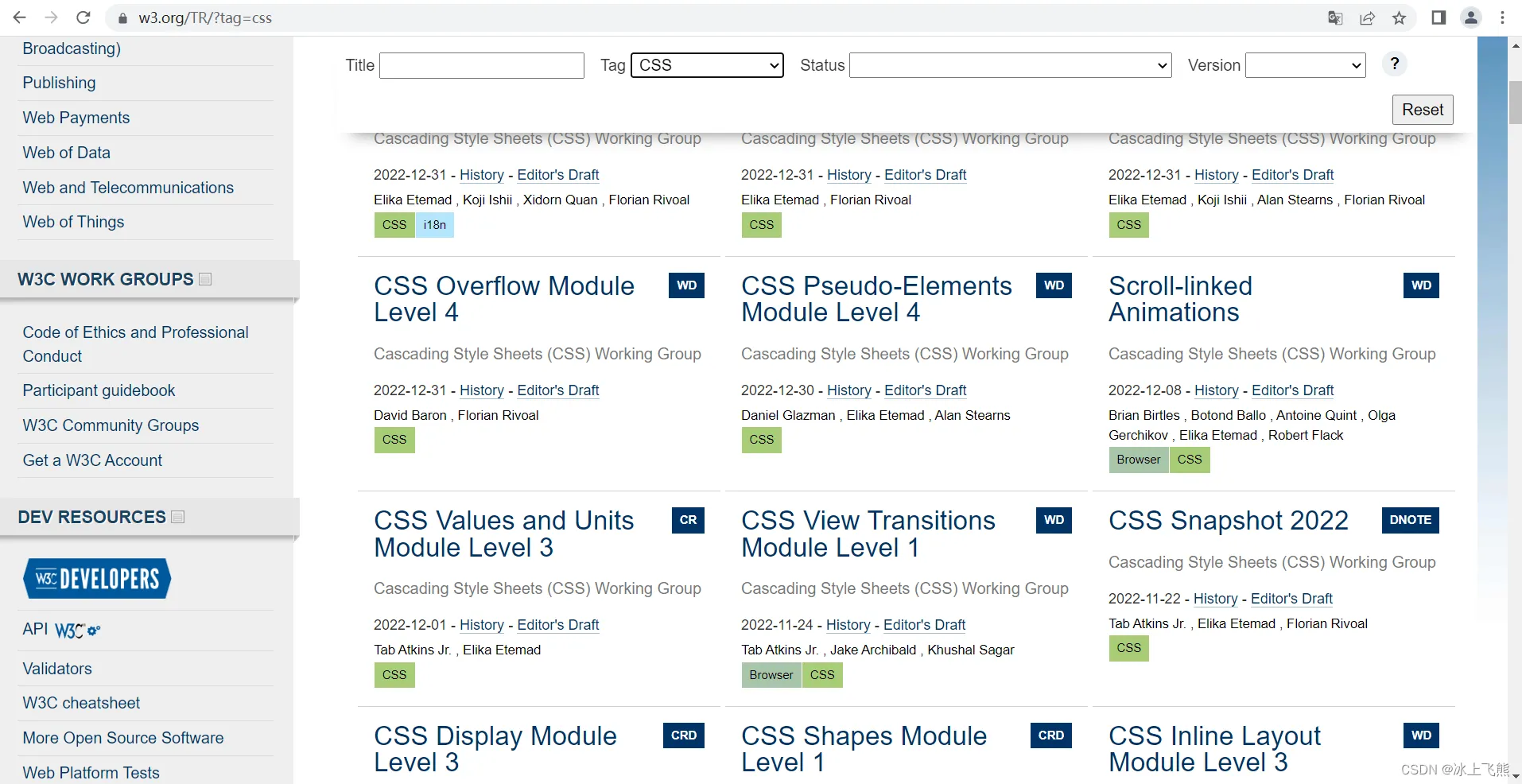Click CSS tag under CSS Overflow Module
This screenshot has height=784, width=1522.
394,440
